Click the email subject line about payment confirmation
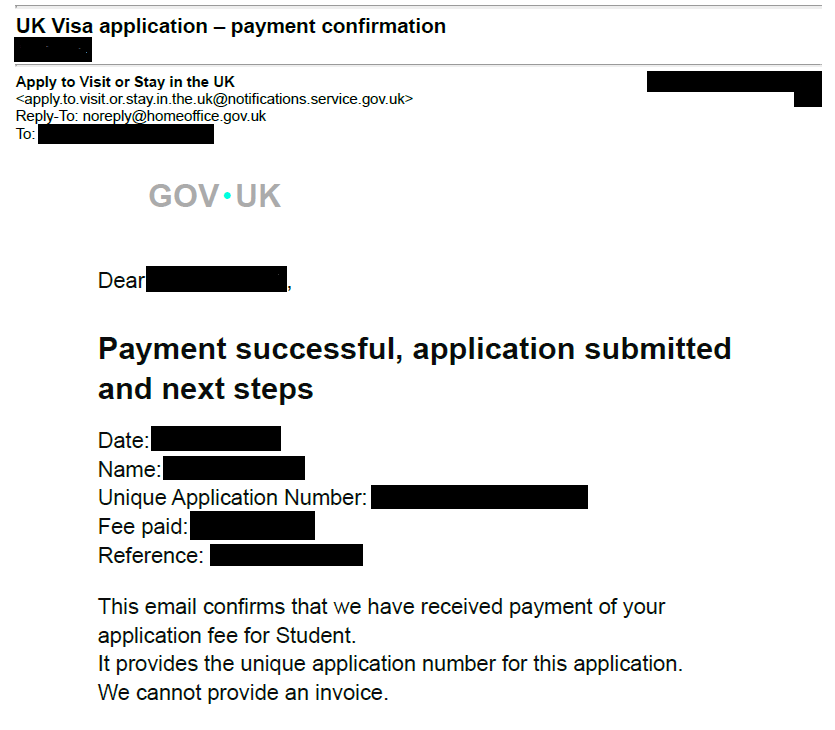This screenshot has width=835, height=730. click(231, 27)
